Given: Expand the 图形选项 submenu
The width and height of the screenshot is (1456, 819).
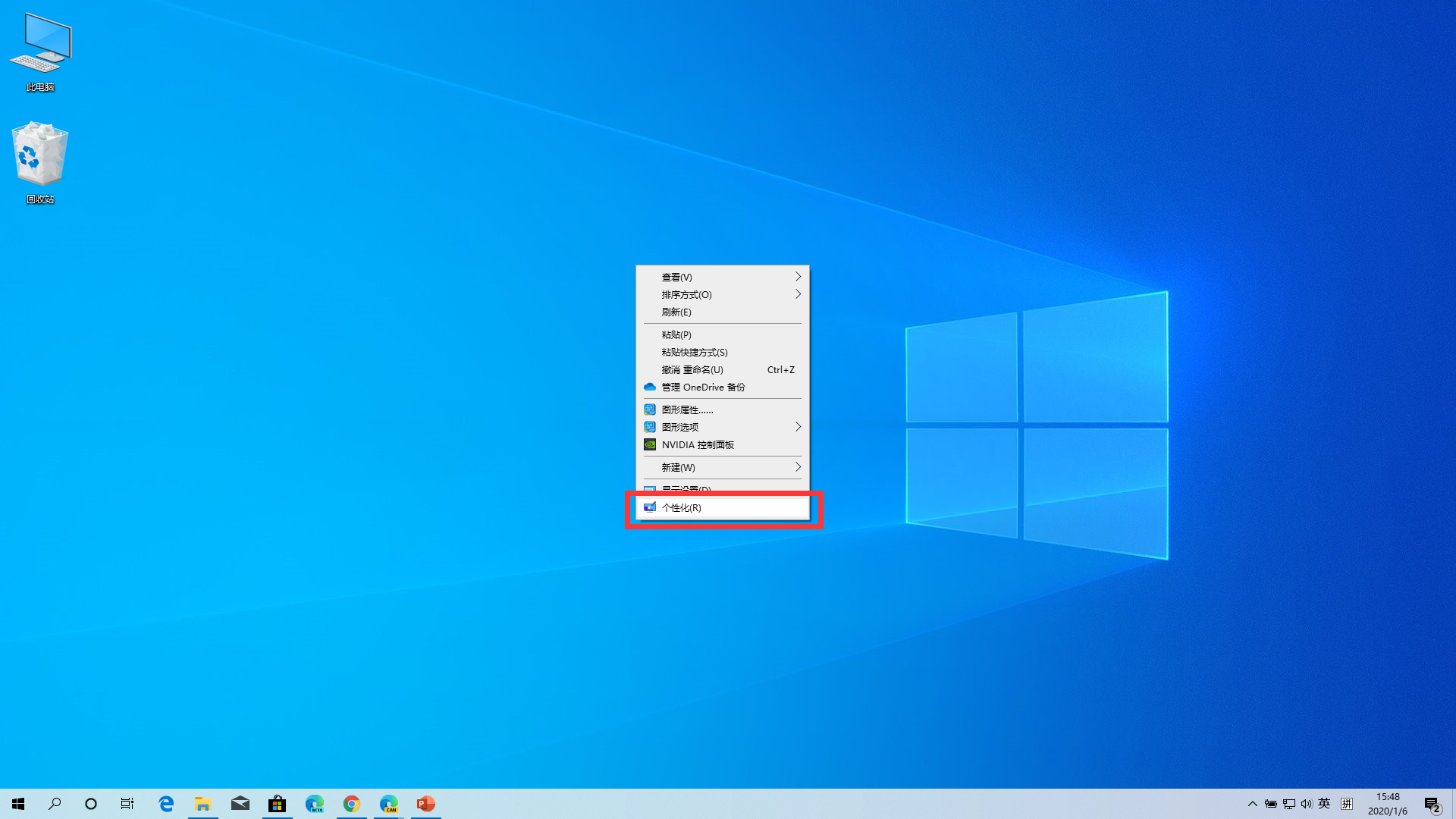Looking at the screenshot, I should tap(722, 427).
